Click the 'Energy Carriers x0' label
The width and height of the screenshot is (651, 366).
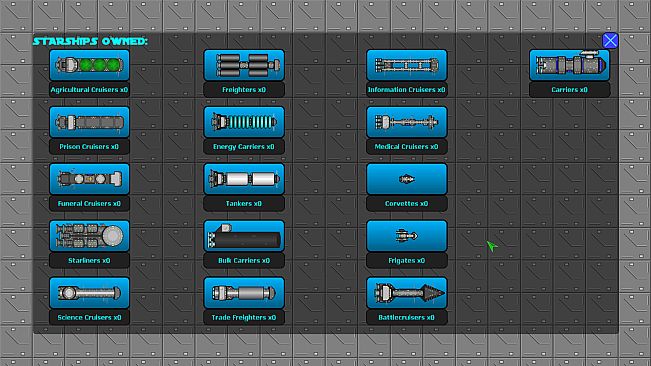(244, 146)
